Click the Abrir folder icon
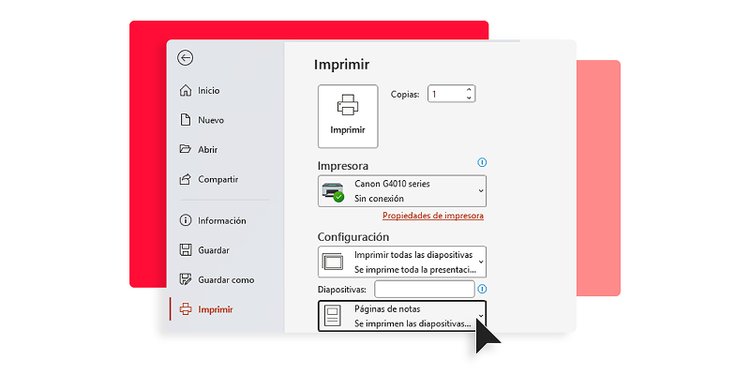Screen dimensions: 750x375 pyautogui.click(x=185, y=149)
